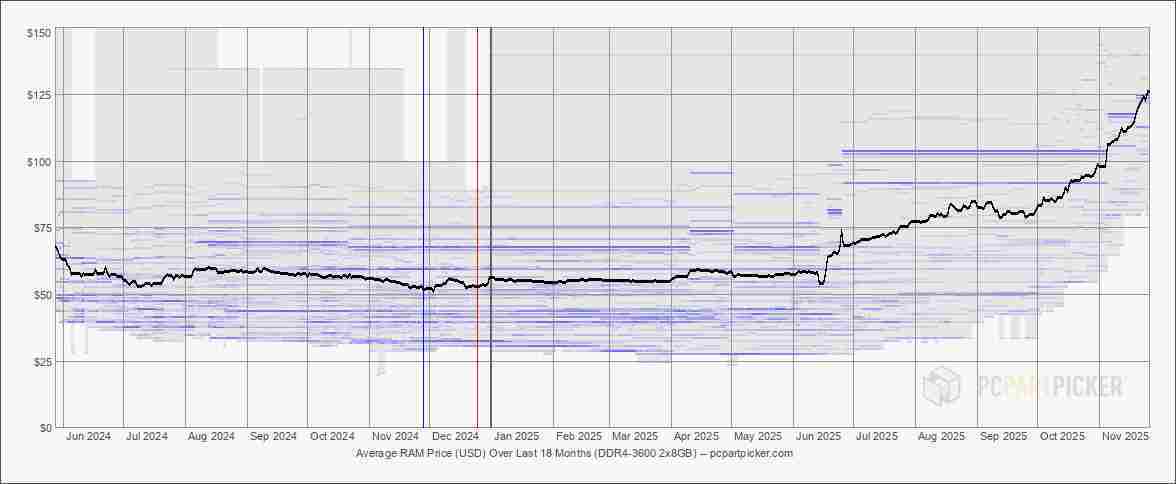Viewport: 1176px width, 484px height.
Task: Click the Feb 2025 axis label
Action: click(x=580, y=436)
